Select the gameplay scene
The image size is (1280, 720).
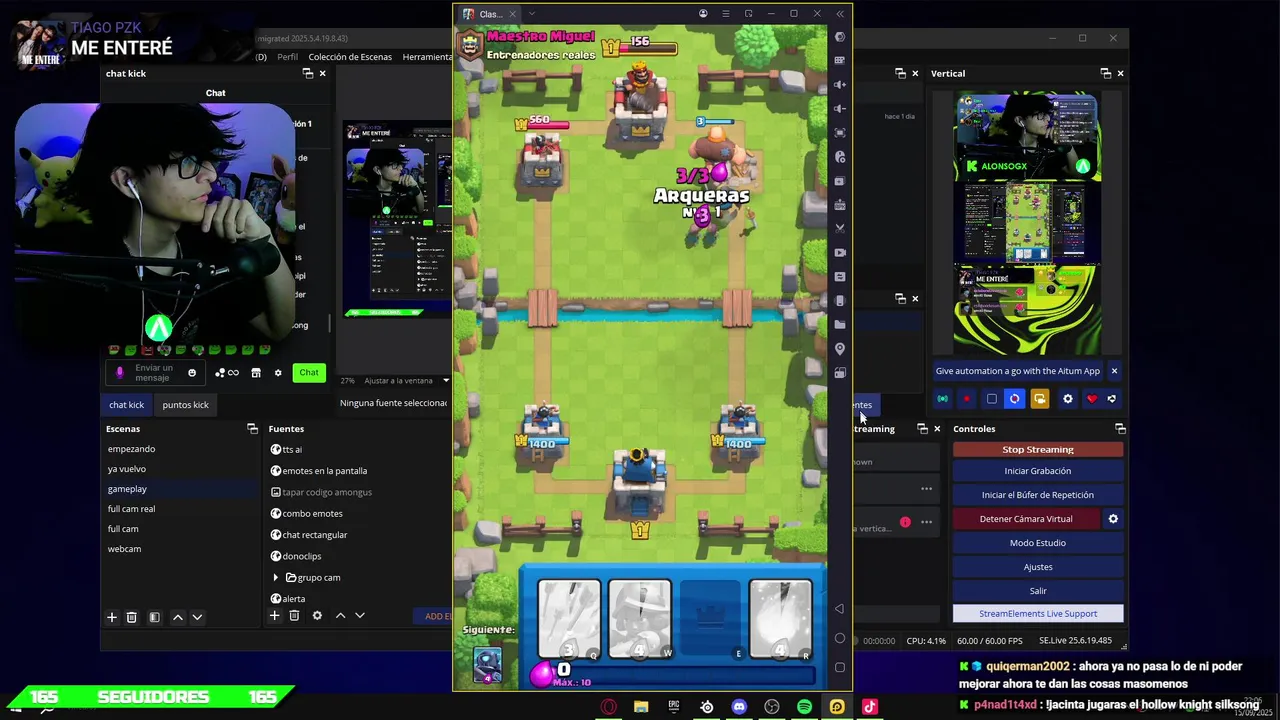(x=180, y=489)
